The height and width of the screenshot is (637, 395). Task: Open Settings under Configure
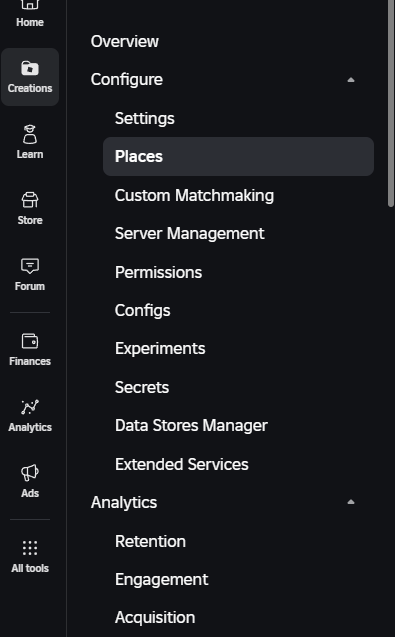(x=145, y=118)
